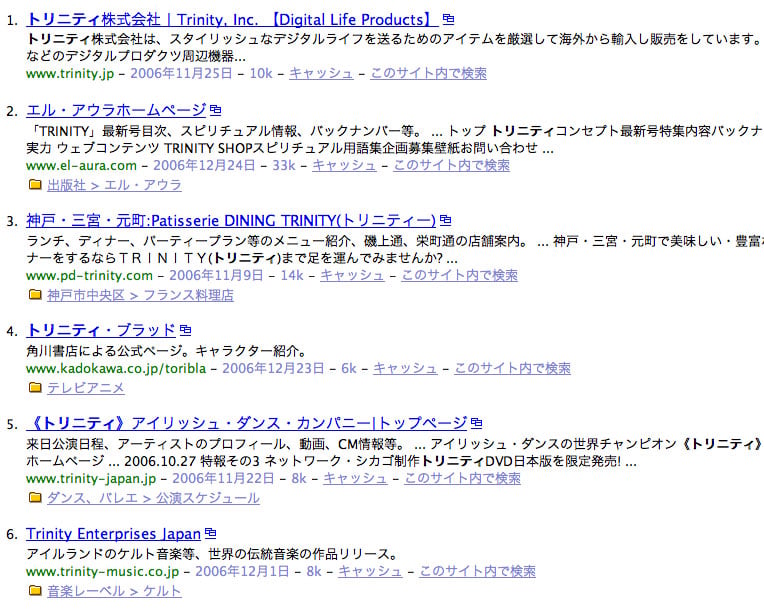Open new-window icon beside Trinity Enterprises Japan
The image size is (764, 609).
(210, 533)
